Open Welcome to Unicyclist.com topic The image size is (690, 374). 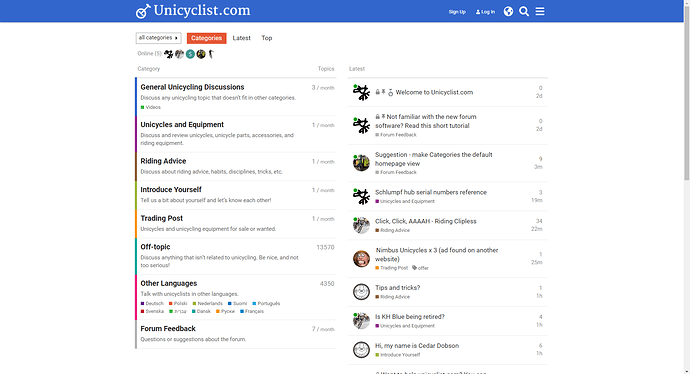click(x=434, y=92)
